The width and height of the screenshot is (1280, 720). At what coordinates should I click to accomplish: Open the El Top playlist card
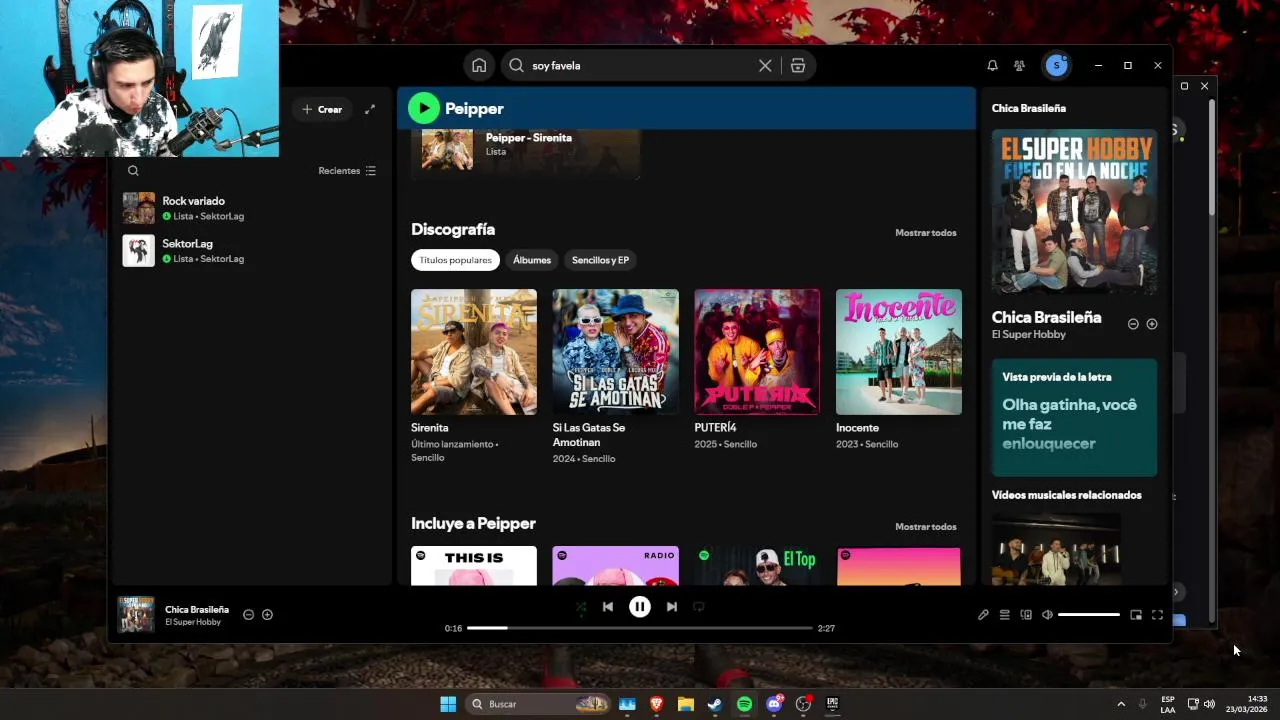click(x=757, y=565)
